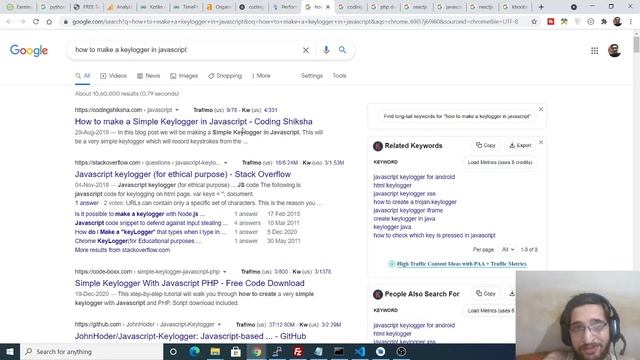Copy the Related Keywords list
640x360 pixels.
[x=486, y=145]
